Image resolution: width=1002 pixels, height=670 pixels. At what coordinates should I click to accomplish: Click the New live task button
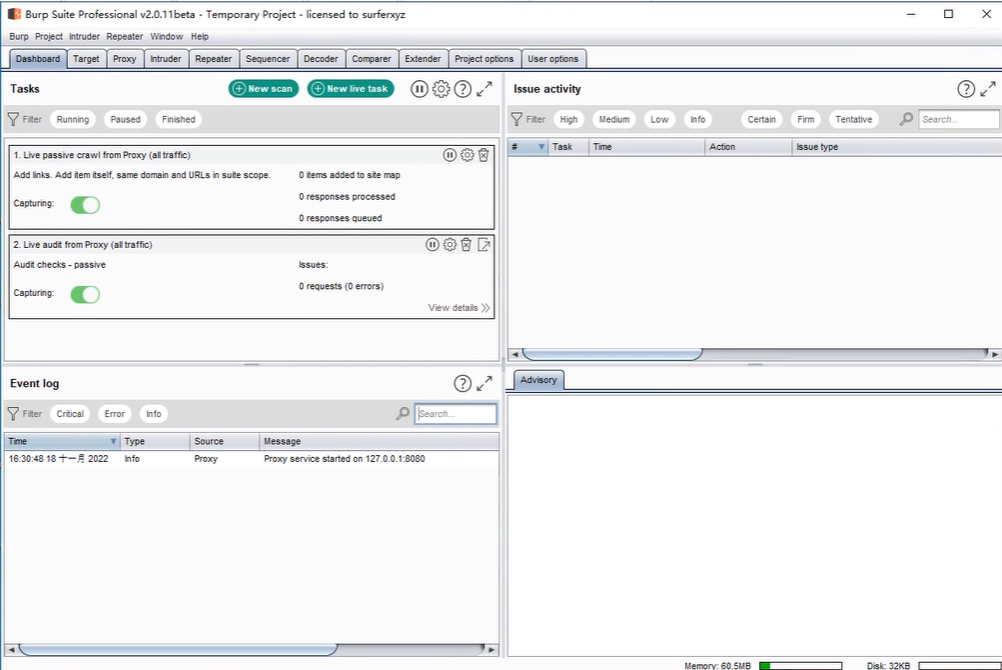pos(350,89)
